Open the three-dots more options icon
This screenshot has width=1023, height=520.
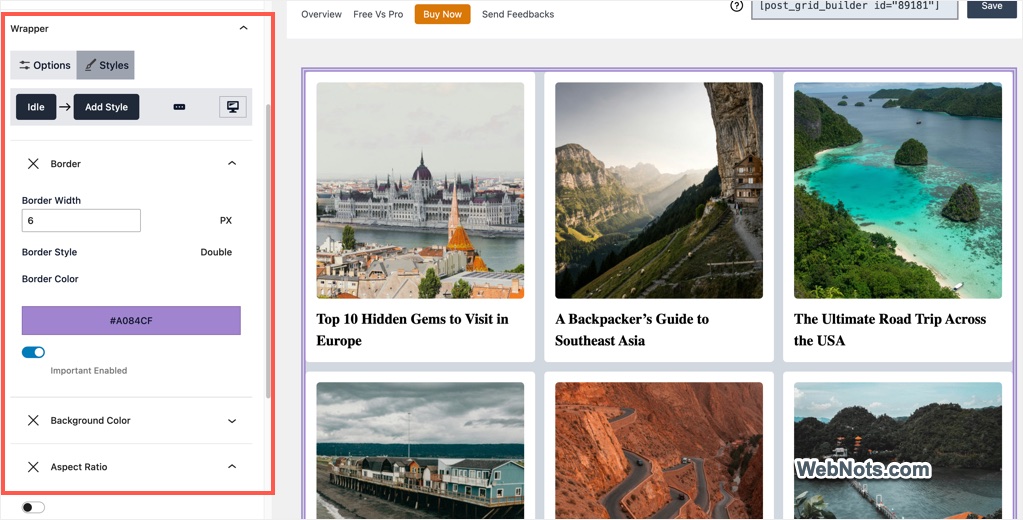pos(179,107)
